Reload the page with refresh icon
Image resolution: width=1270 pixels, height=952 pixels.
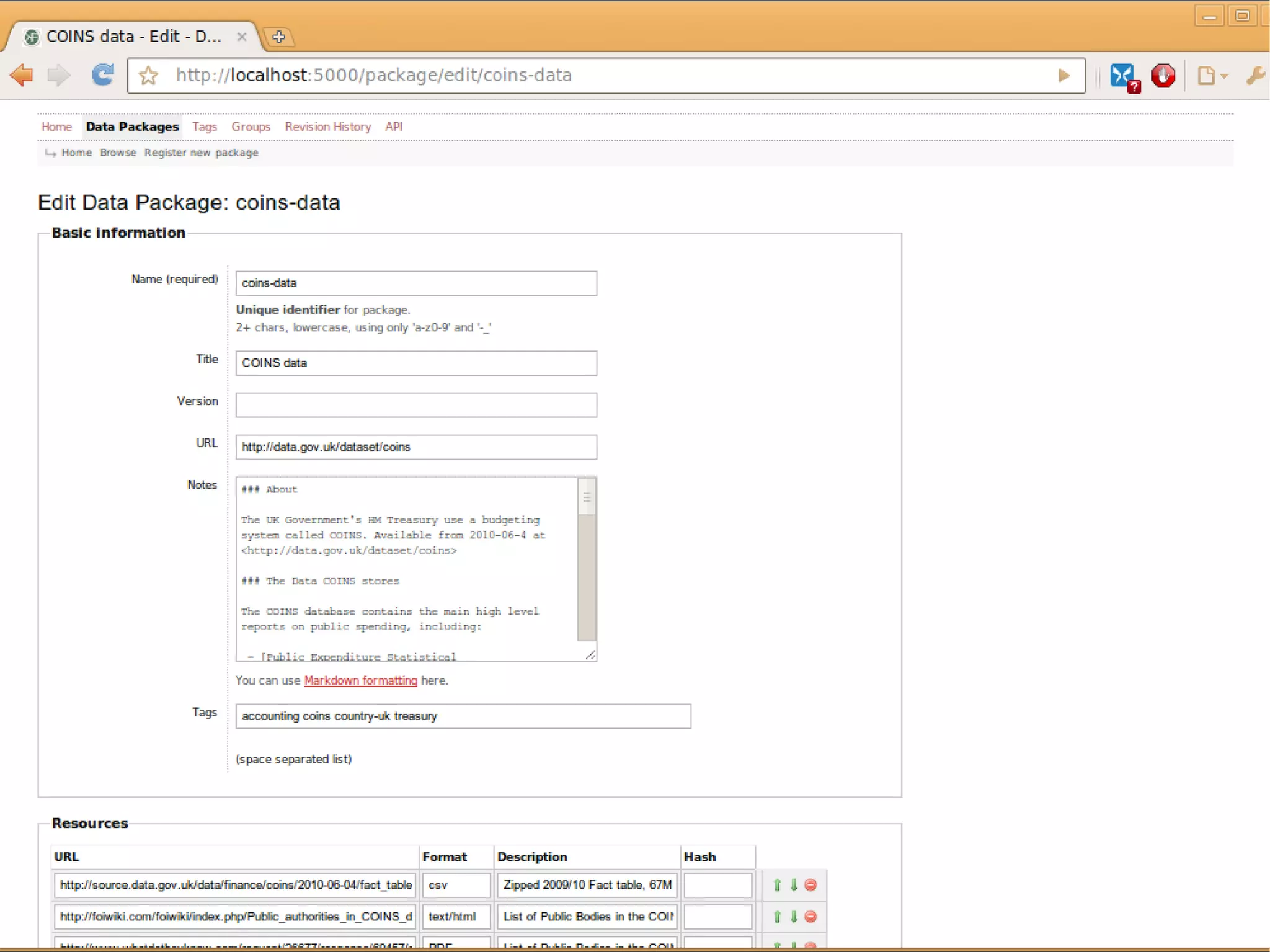coord(102,75)
